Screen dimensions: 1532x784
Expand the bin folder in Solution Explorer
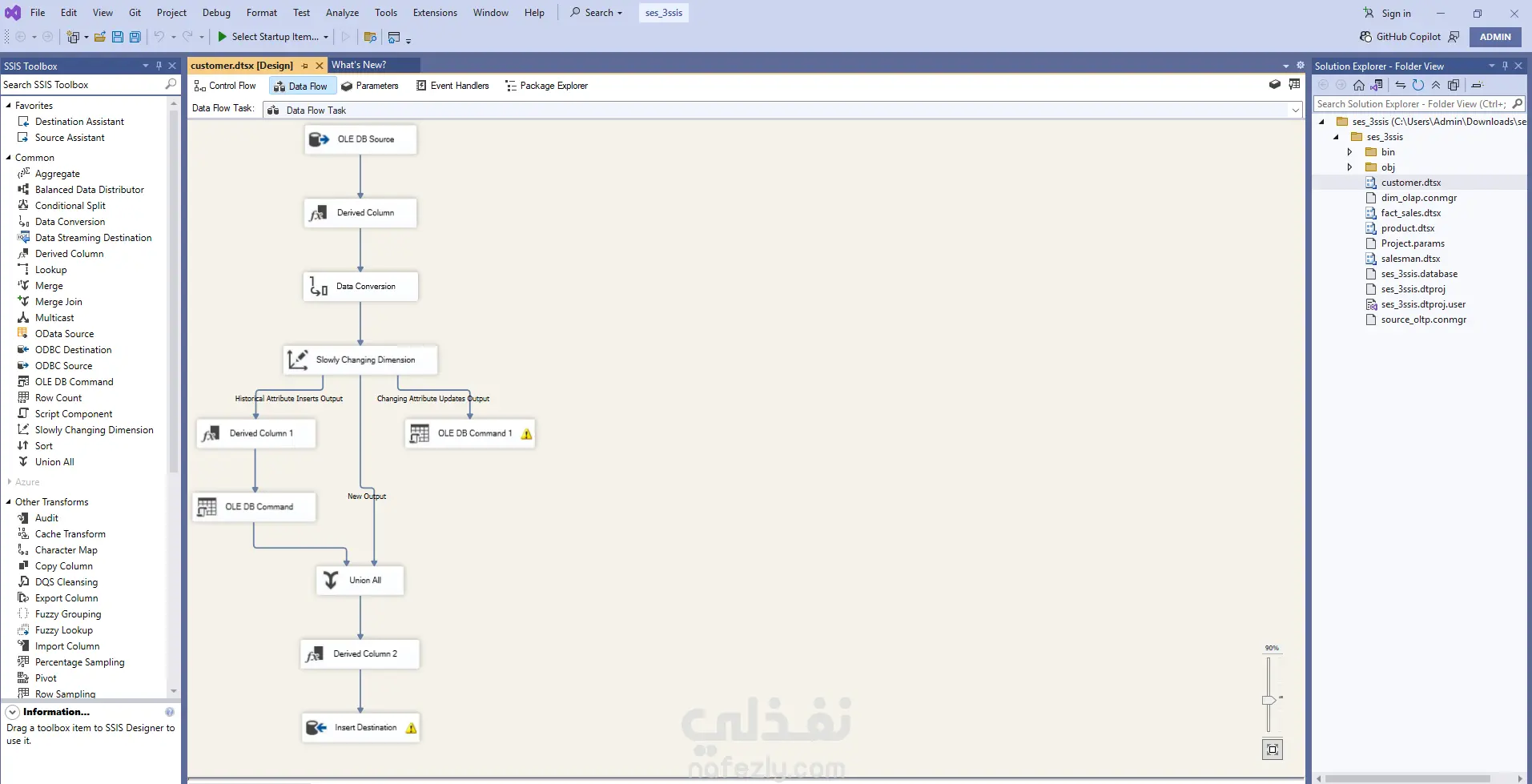(x=1350, y=152)
